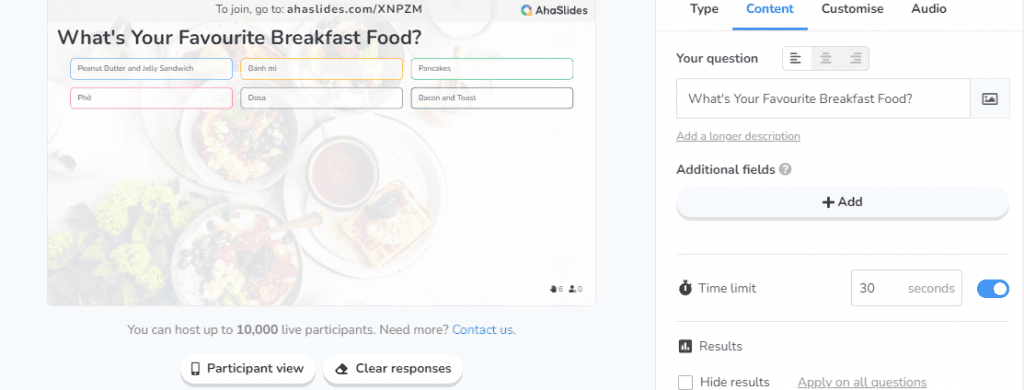Viewport: 1024px width, 390px height.
Task: Focus the time limit seconds field
Action: 906,288
